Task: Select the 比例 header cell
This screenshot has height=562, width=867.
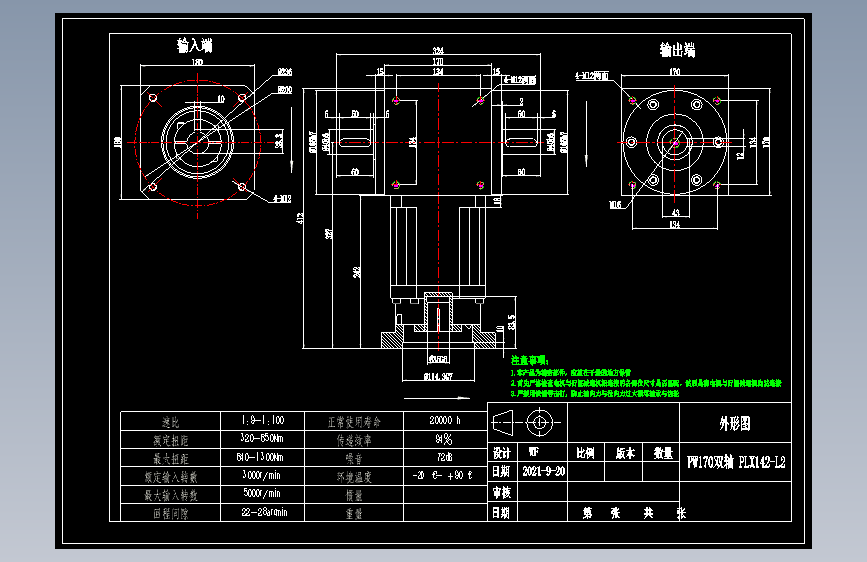Action: pyautogui.click(x=585, y=453)
